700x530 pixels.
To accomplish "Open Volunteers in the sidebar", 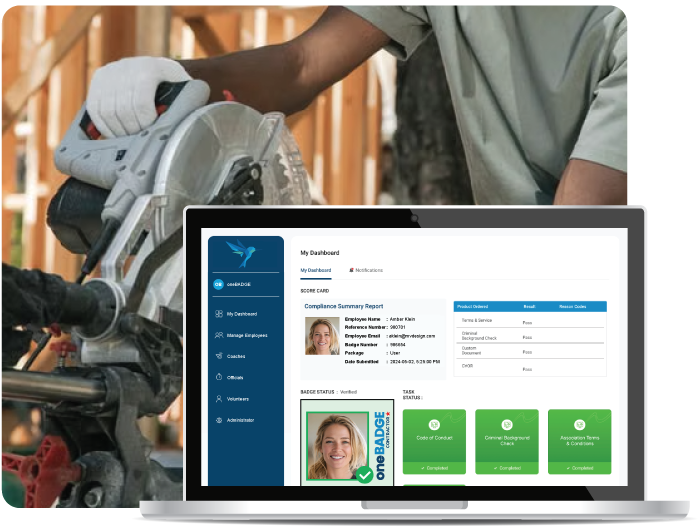I will [x=232, y=399].
